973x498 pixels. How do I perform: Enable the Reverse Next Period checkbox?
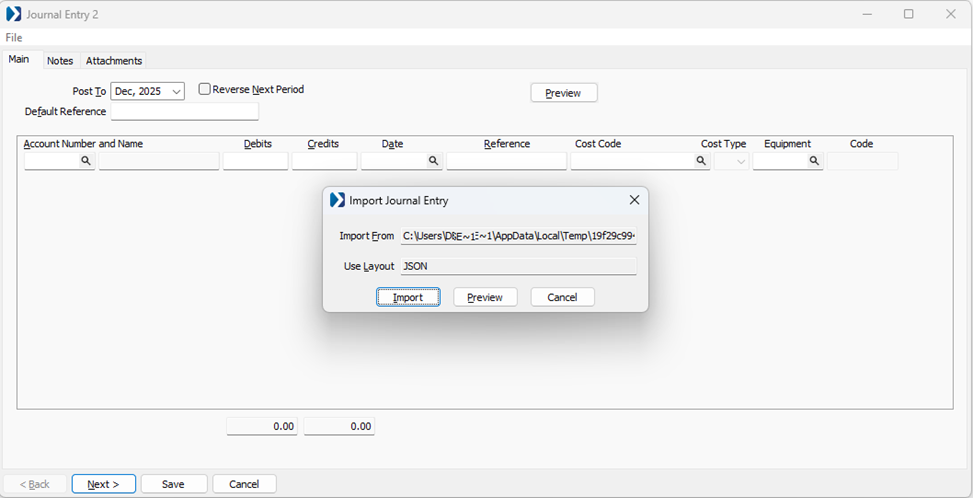pyautogui.click(x=205, y=89)
